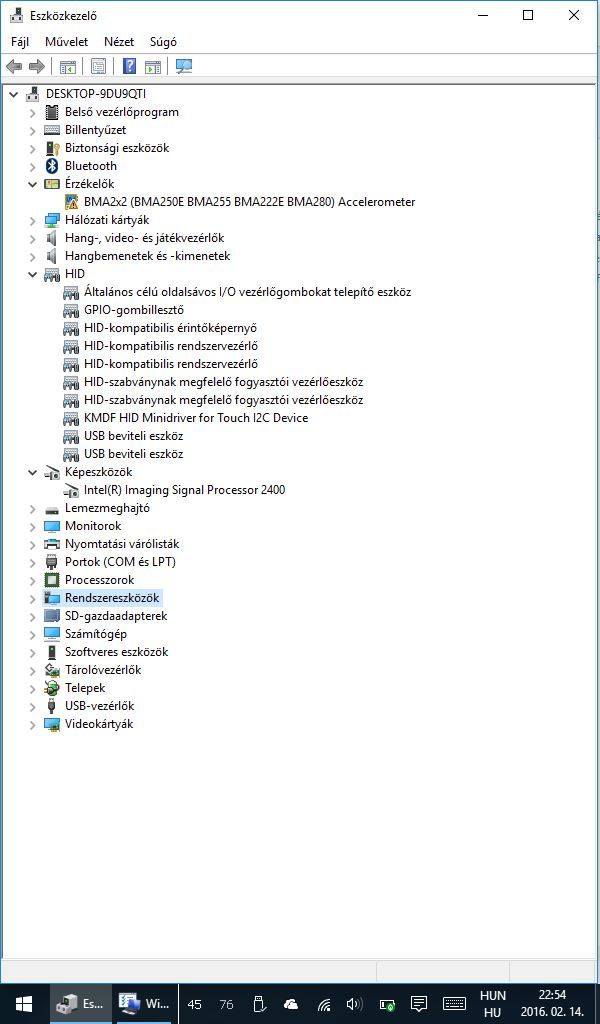Click the Biztonsági eszközök key icon

click(52, 148)
